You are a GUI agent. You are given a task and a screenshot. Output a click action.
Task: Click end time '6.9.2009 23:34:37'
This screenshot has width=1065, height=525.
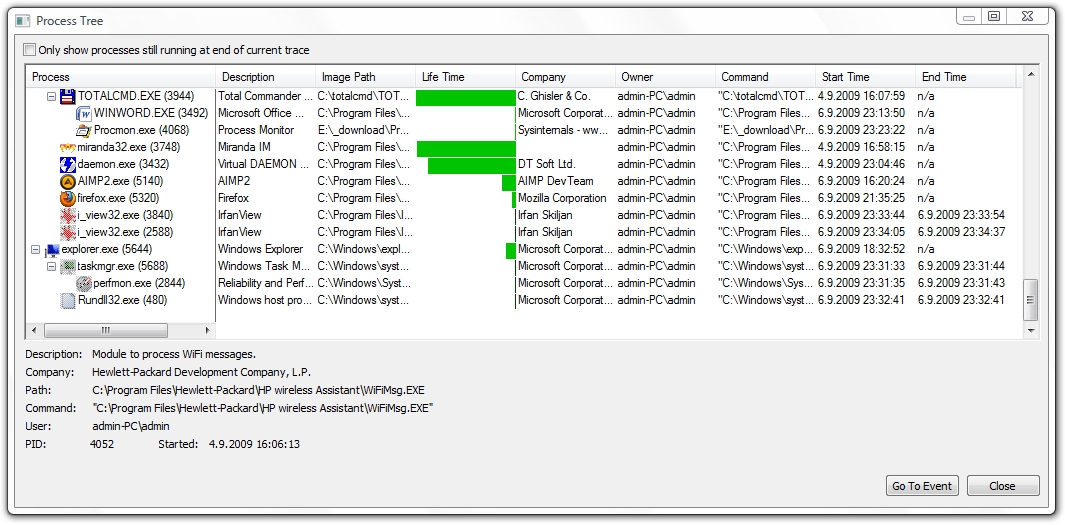coord(961,232)
